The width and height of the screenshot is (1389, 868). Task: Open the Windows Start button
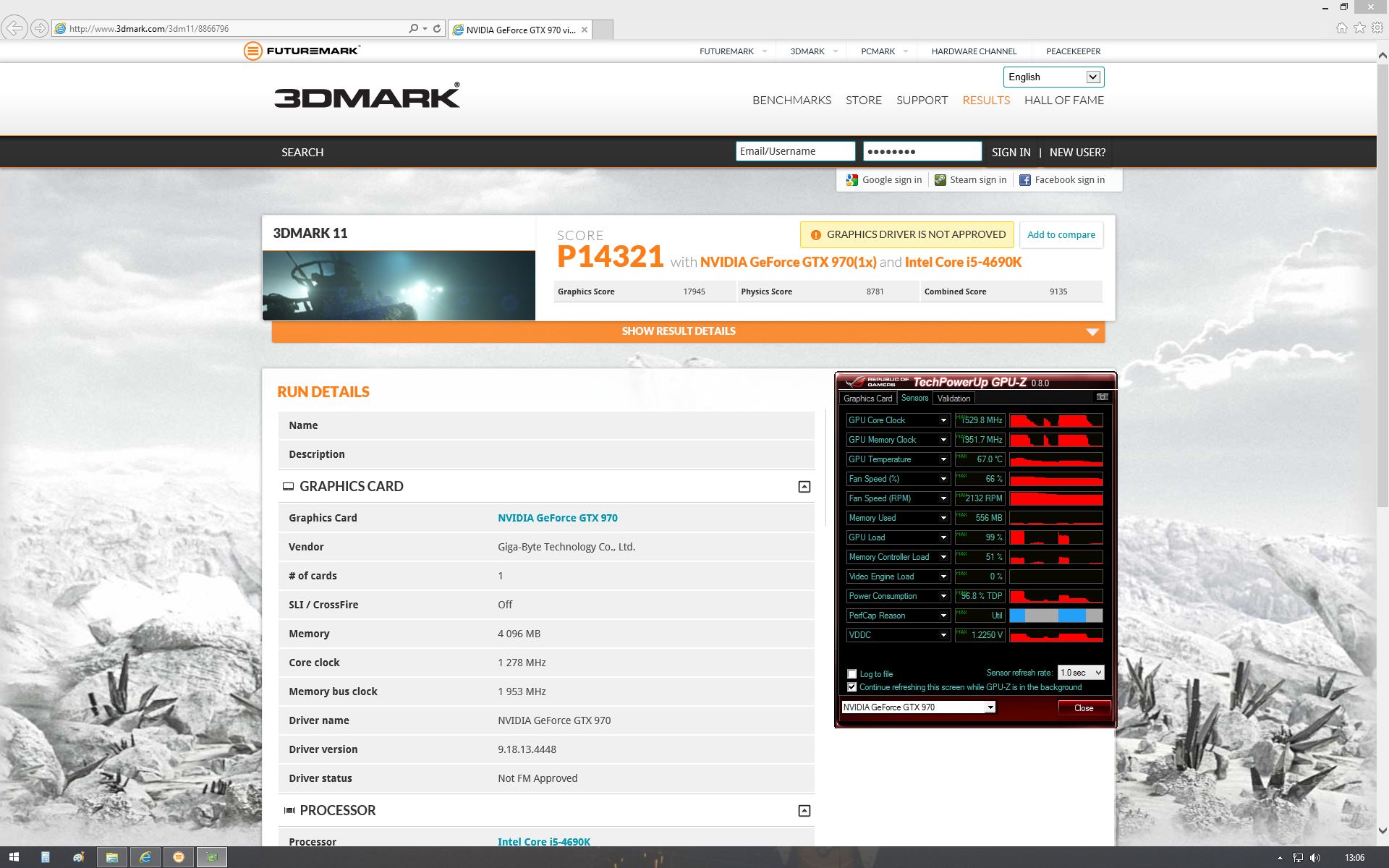[x=14, y=857]
